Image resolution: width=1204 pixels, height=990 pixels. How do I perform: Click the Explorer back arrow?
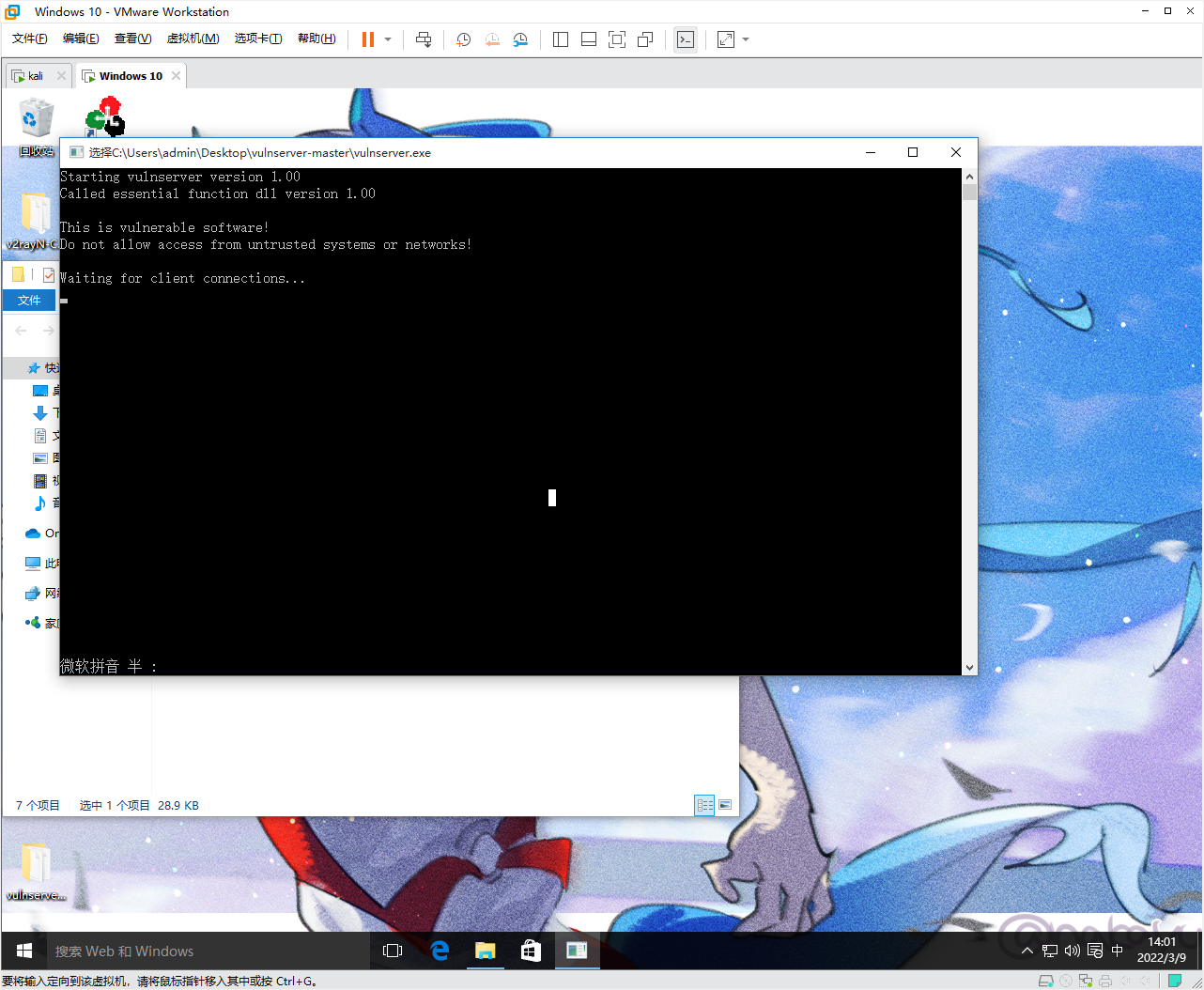22,331
